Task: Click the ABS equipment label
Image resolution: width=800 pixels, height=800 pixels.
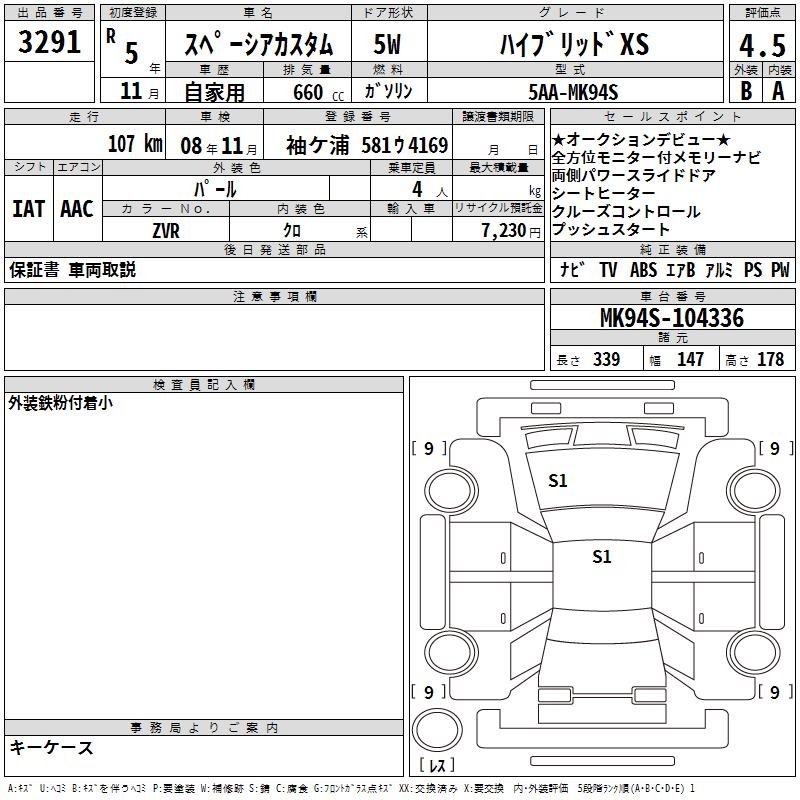Action: [643, 269]
